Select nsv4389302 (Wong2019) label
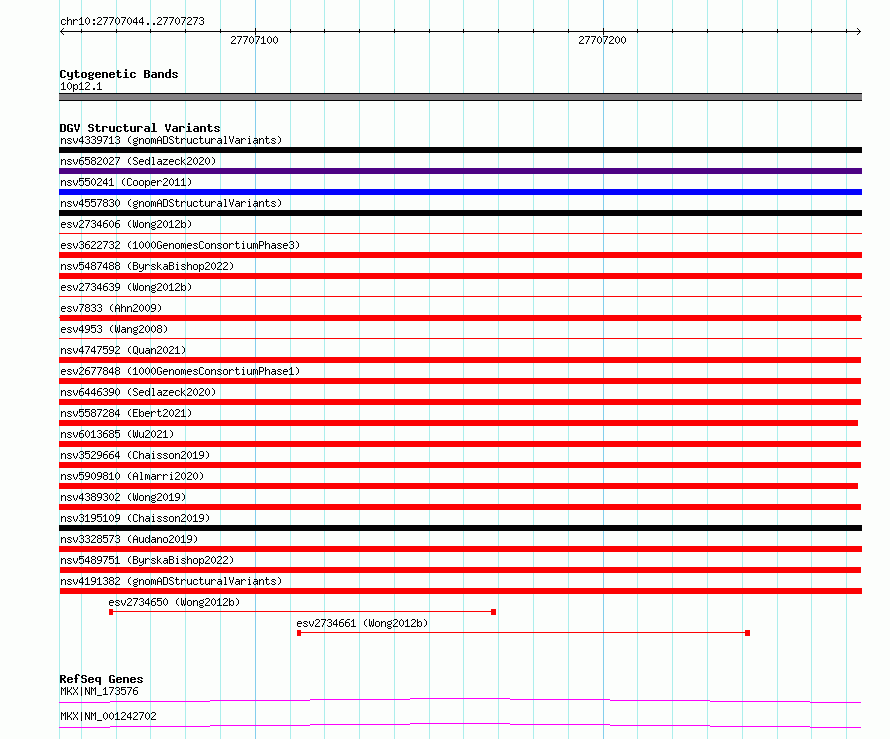The height and width of the screenshot is (739, 890). pos(123,497)
